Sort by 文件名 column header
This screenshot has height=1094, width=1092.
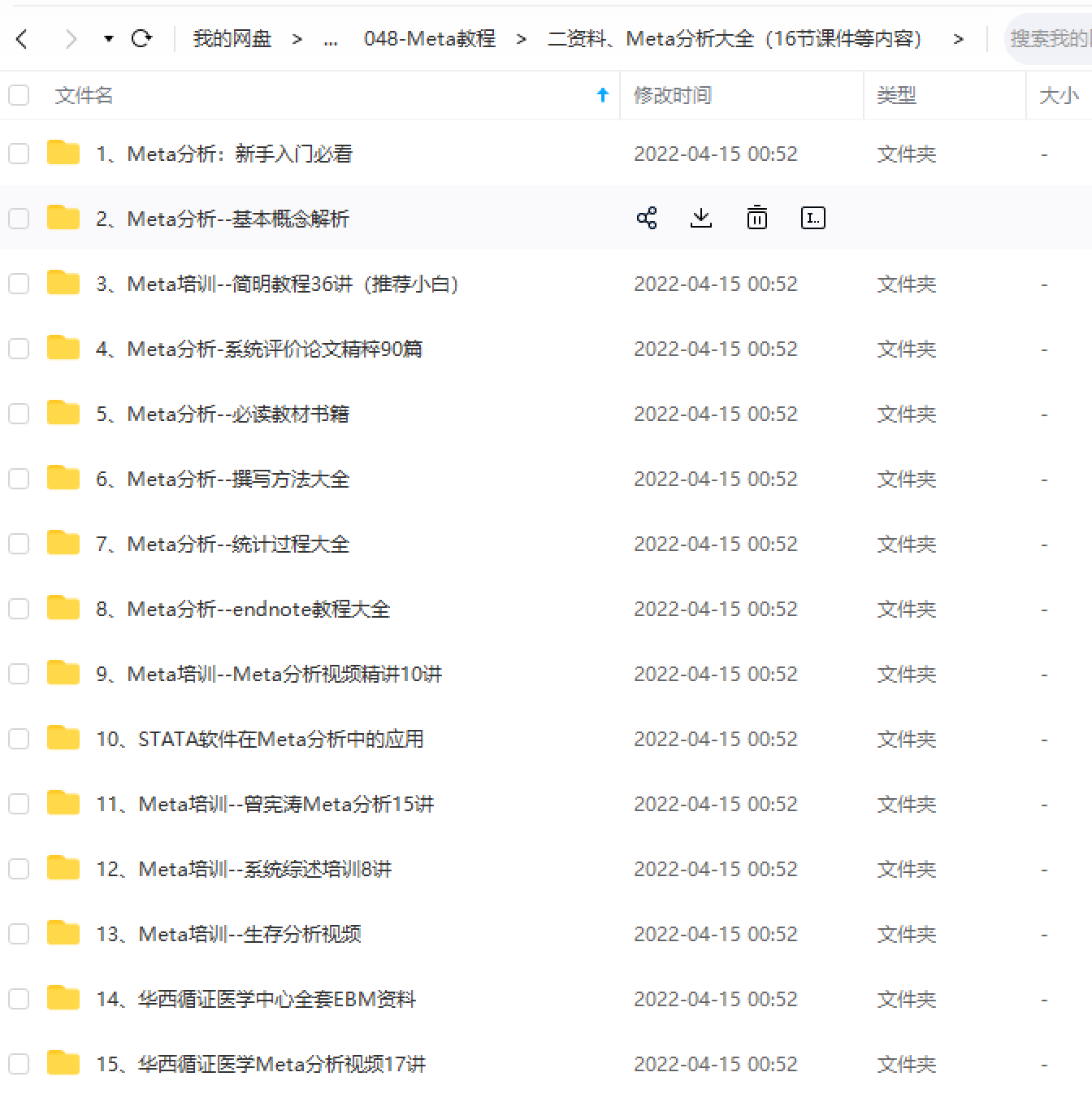[x=84, y=95]
